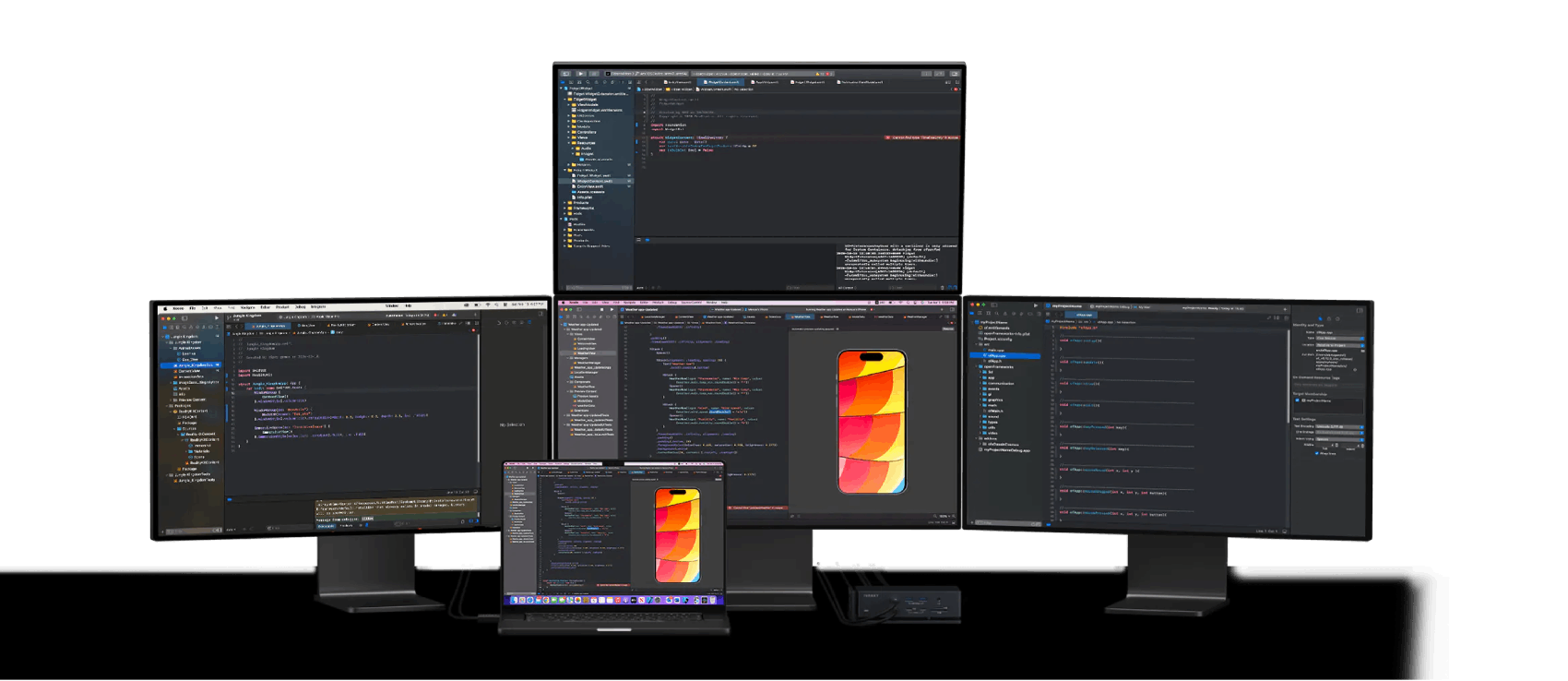Open File inspector icon in right monitor

1320,318
